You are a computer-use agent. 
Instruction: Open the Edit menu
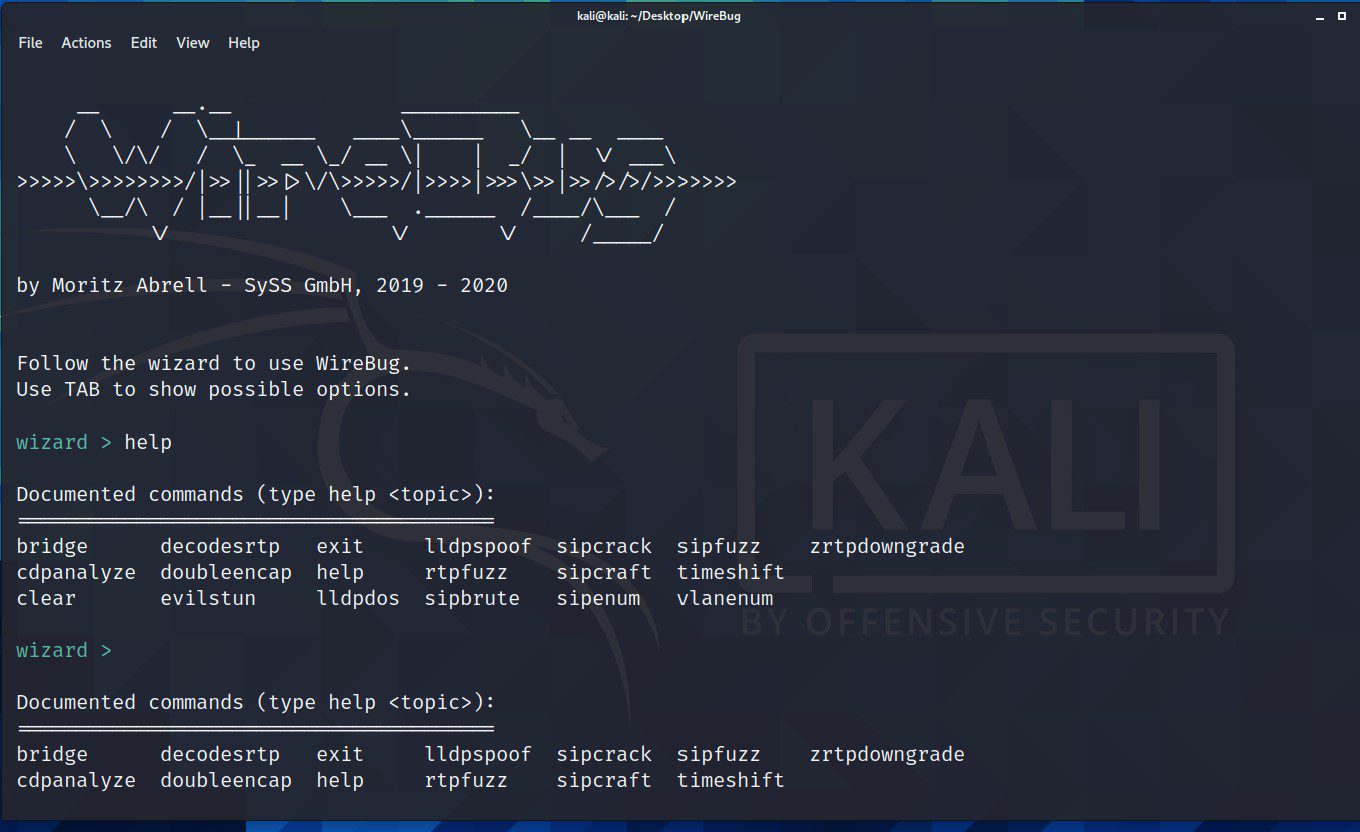pos(144,42)
